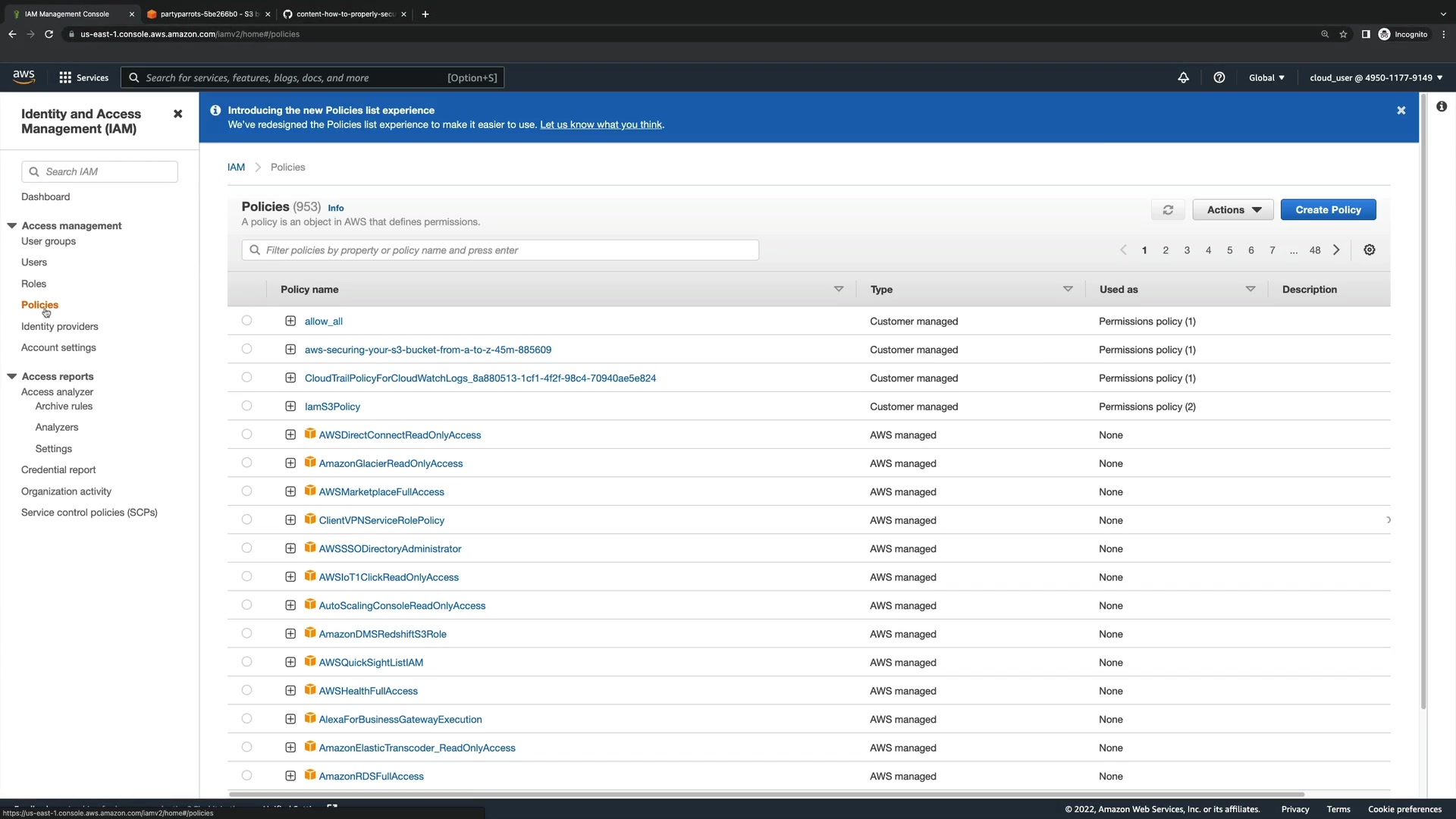Click the AWS logo home icon

24,77
